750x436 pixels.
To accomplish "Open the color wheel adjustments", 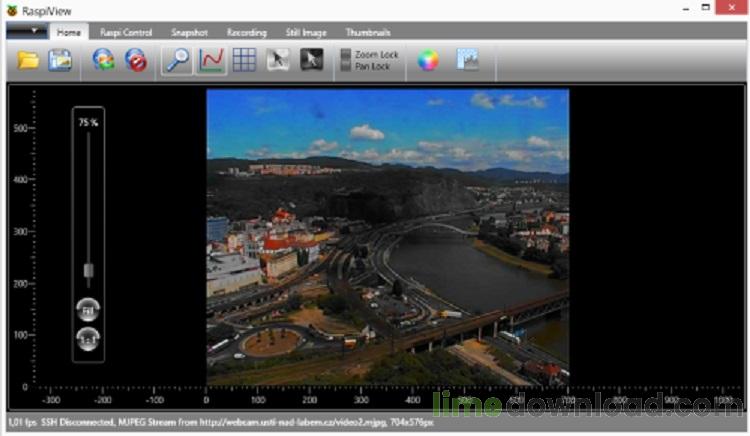I will [428, 60].
